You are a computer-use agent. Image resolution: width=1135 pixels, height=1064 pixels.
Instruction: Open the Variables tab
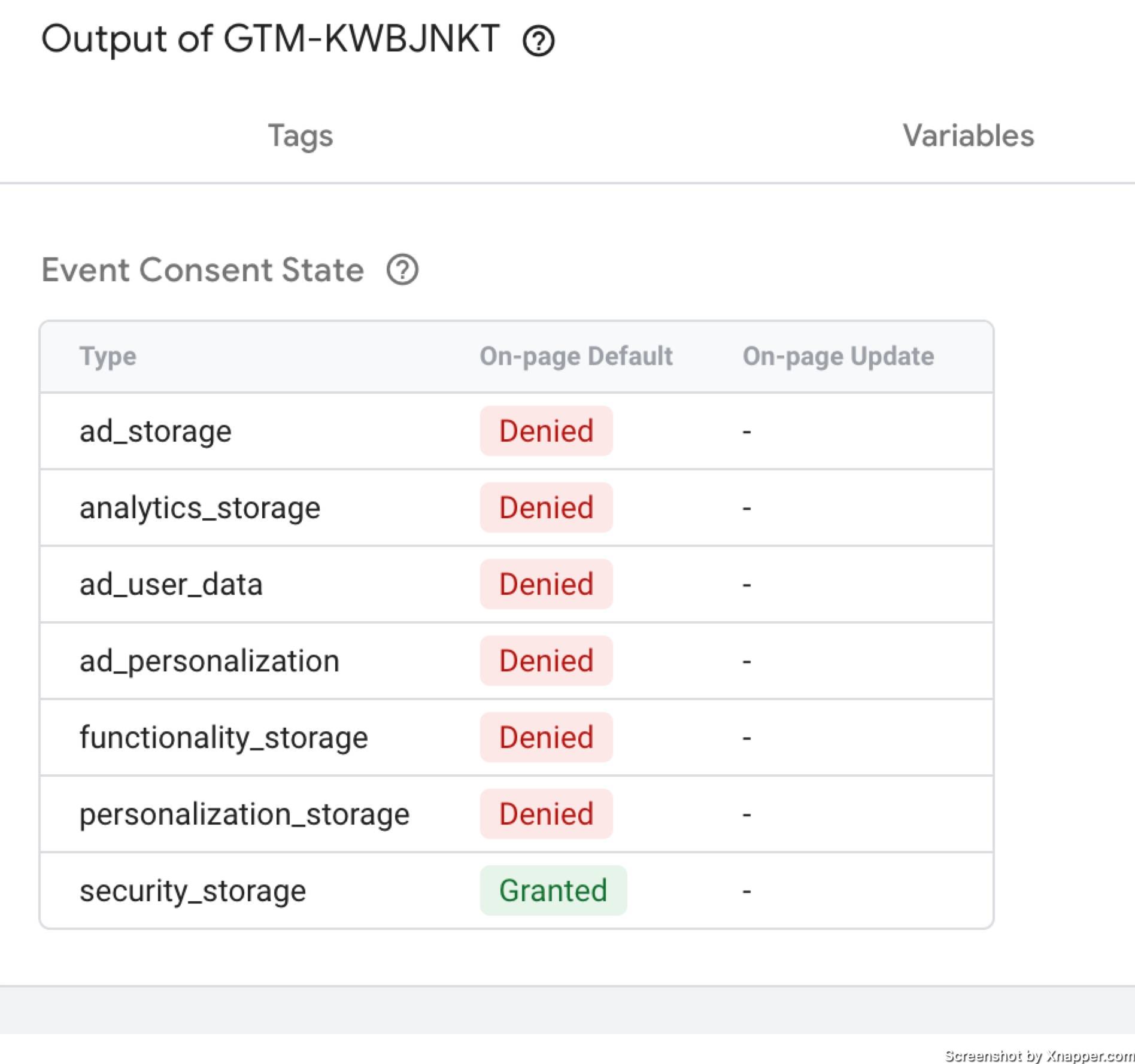[968, 136]
